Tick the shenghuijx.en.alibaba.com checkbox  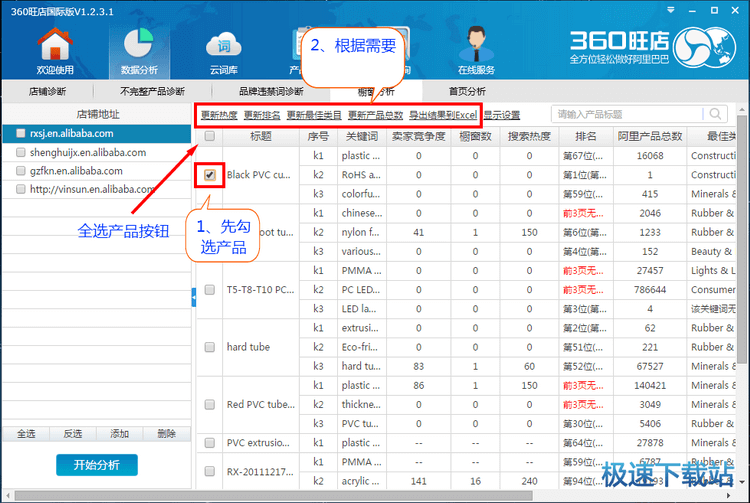[21, 153]
